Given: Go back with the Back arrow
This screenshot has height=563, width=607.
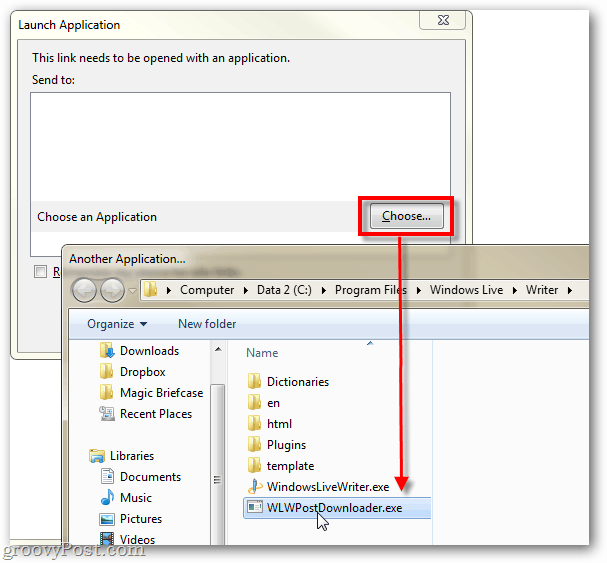Looking at the screenshot, I should click(x=84, y=290).
